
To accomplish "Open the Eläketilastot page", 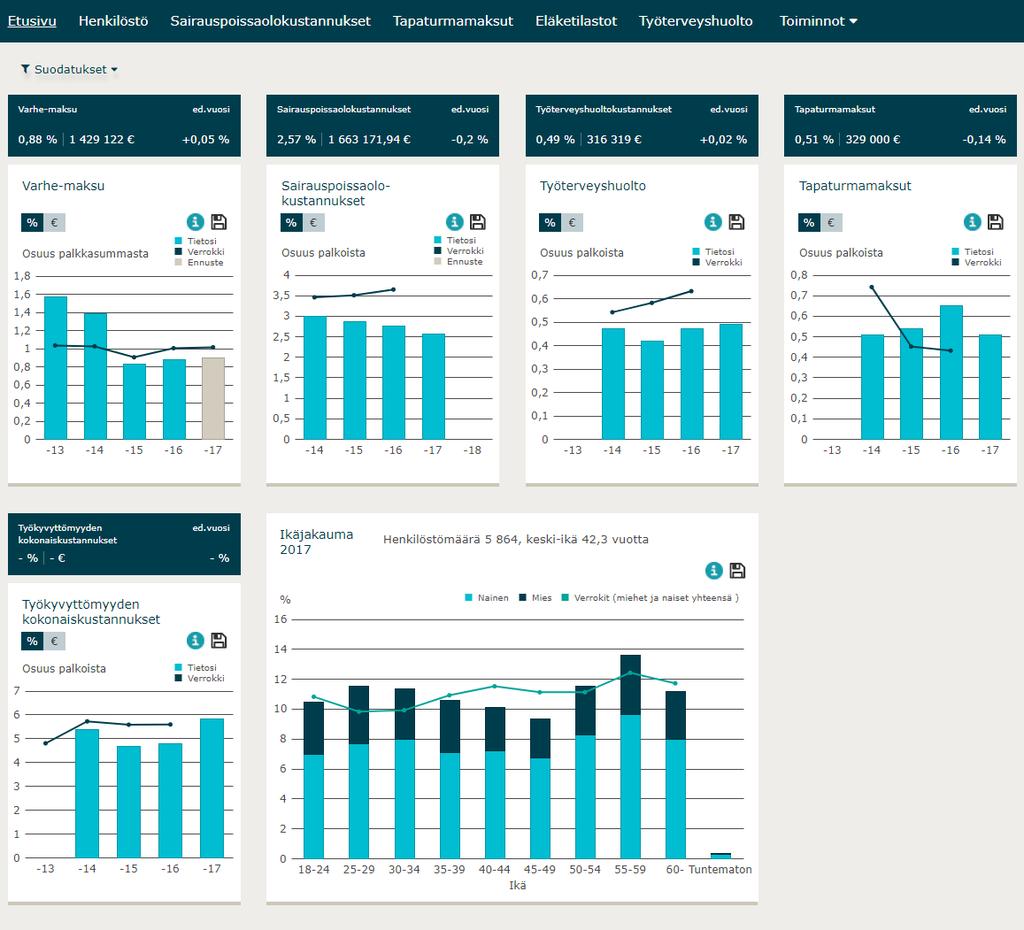I will click(576, 21).
